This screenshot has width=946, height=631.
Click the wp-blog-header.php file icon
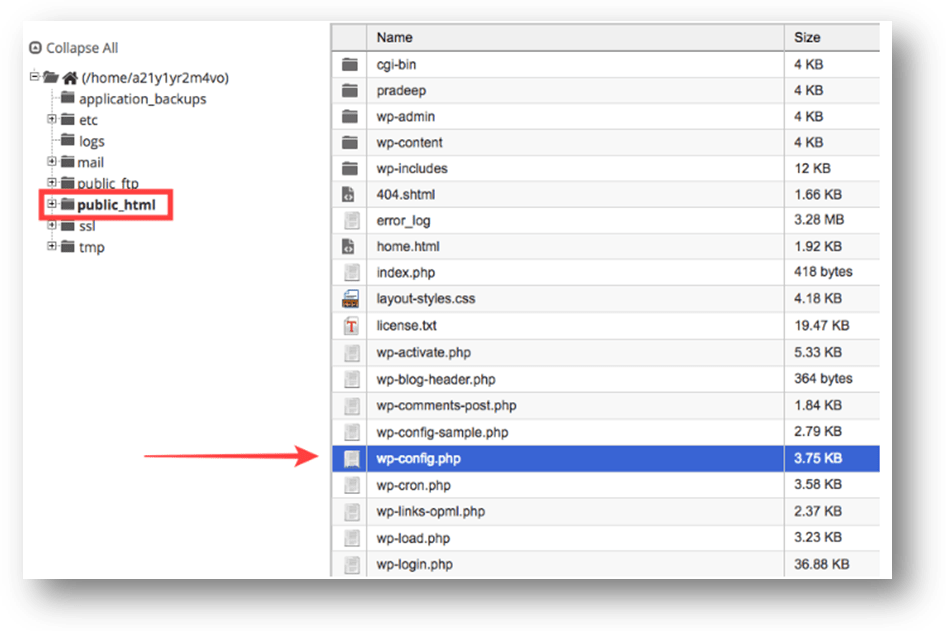352,379
